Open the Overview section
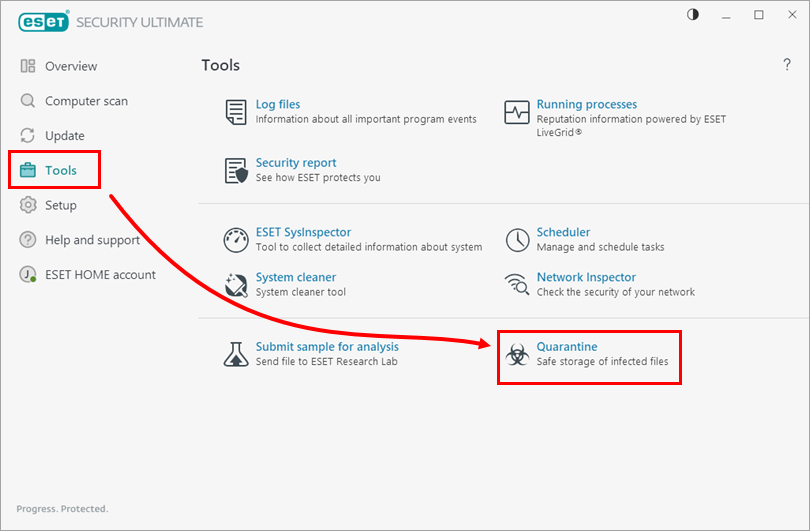 click(70, 66)
